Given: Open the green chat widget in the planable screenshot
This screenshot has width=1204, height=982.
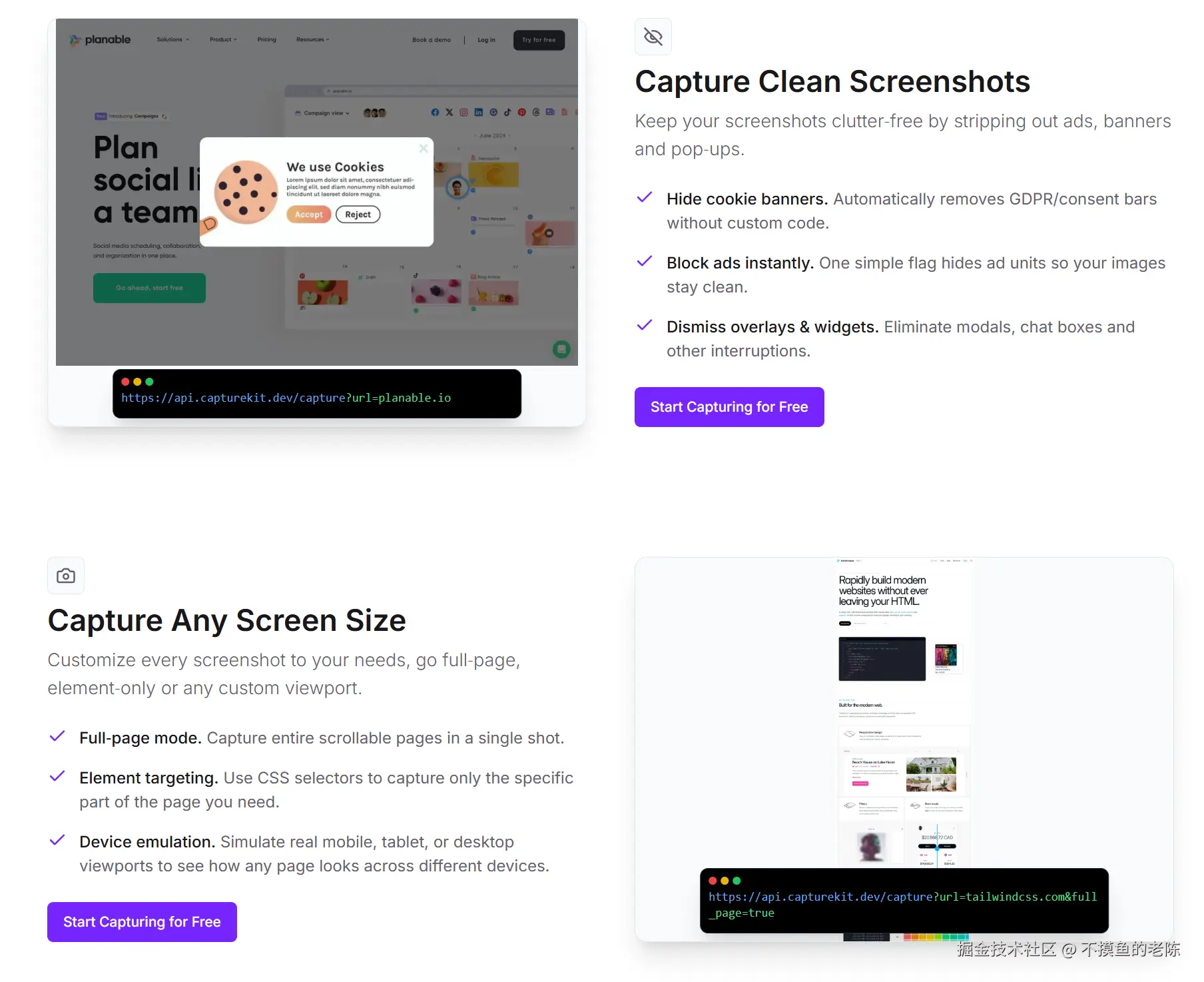Looking at the screenshot, I should [x=561, y=349].
